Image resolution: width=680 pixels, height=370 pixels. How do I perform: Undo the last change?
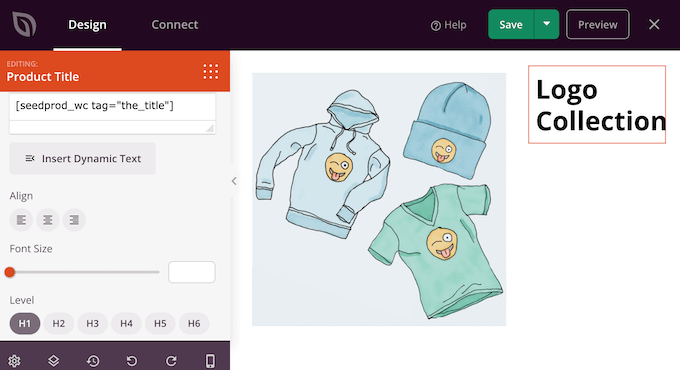(132, 361)
